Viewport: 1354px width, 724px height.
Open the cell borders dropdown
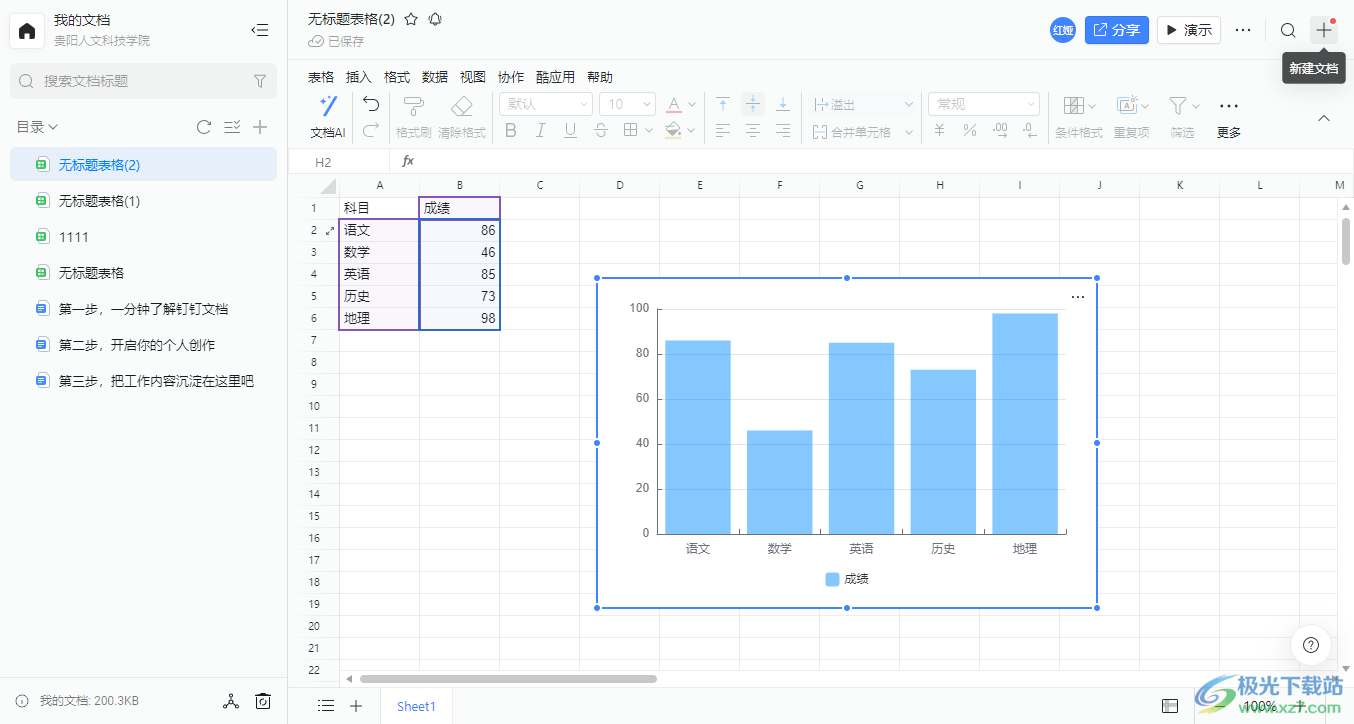[637, 130]
